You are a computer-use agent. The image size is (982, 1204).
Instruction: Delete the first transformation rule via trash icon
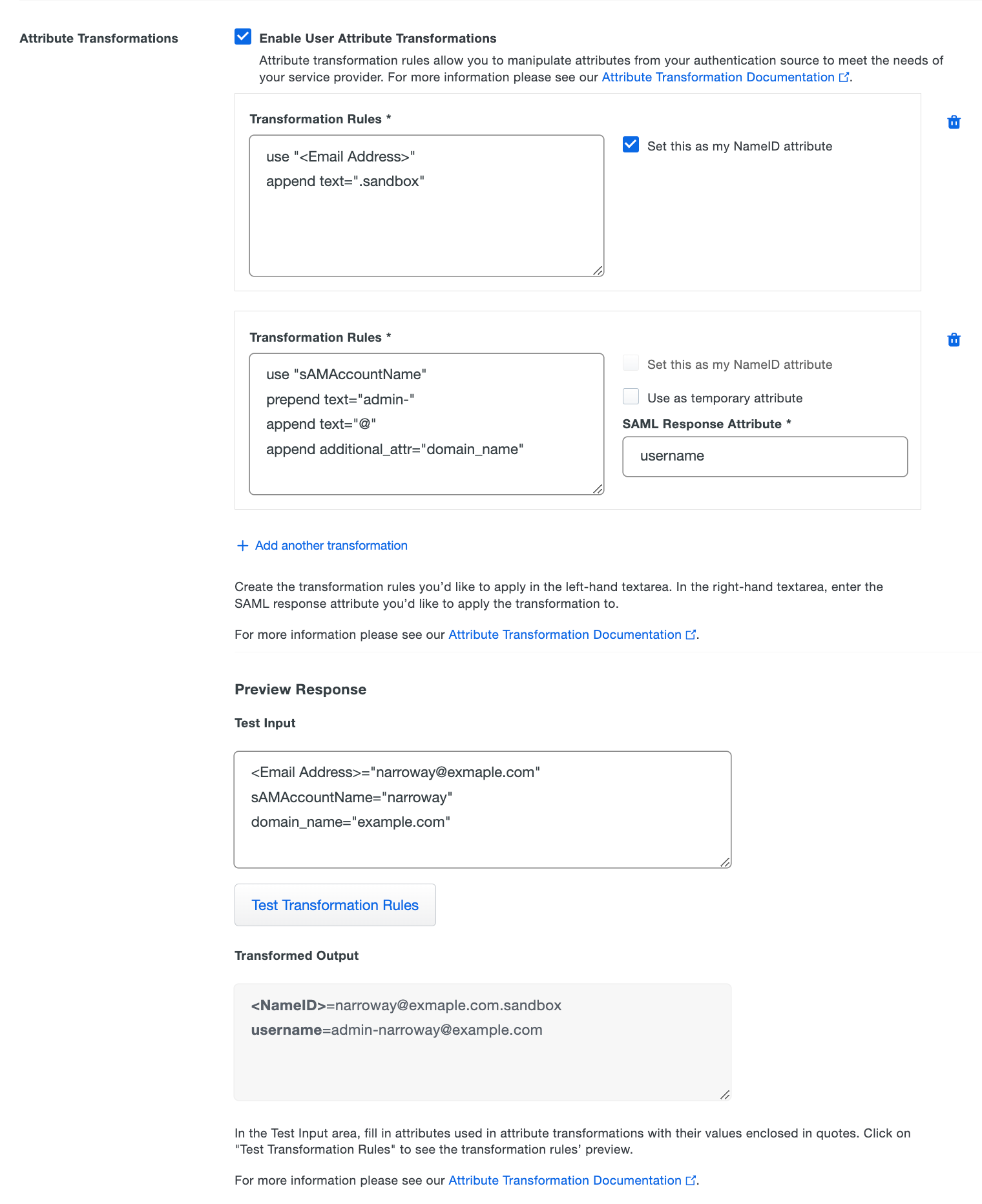[954, 122]
